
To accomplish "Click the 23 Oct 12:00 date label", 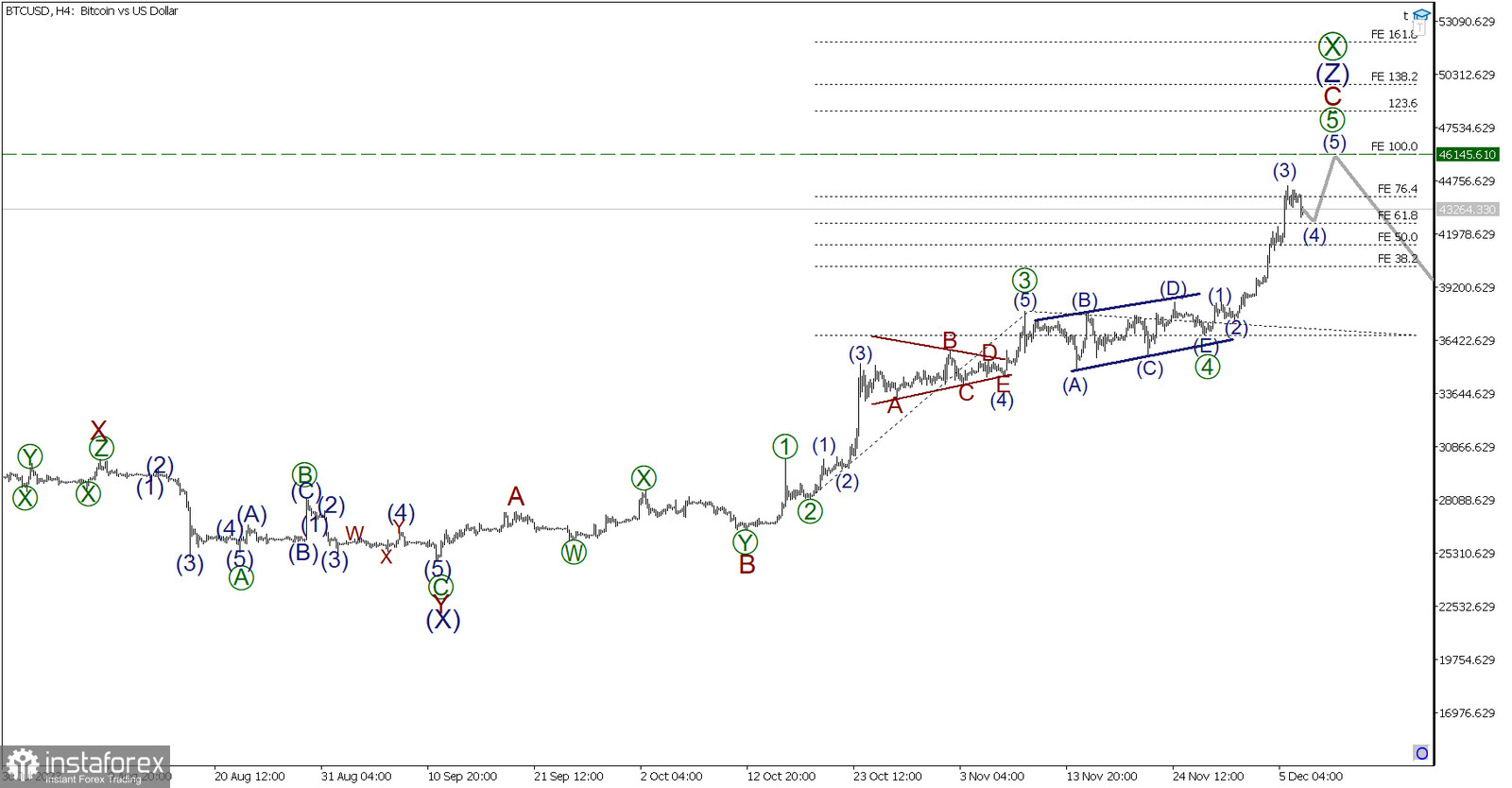I will (x=887, y=777).
